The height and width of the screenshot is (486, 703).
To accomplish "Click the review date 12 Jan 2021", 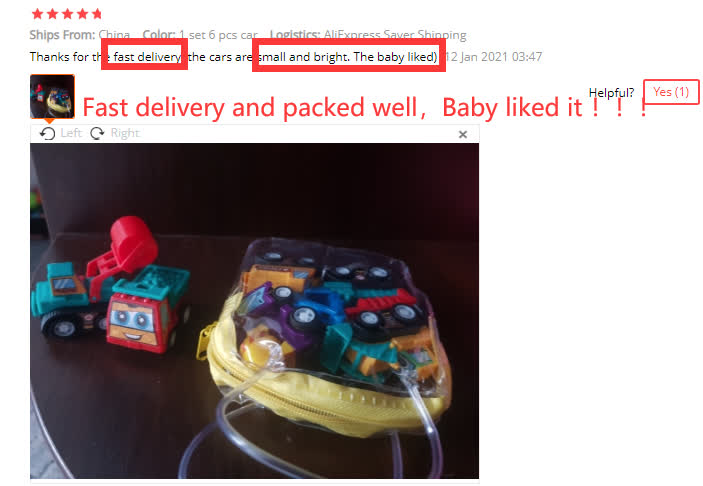I will coord(493,57).
